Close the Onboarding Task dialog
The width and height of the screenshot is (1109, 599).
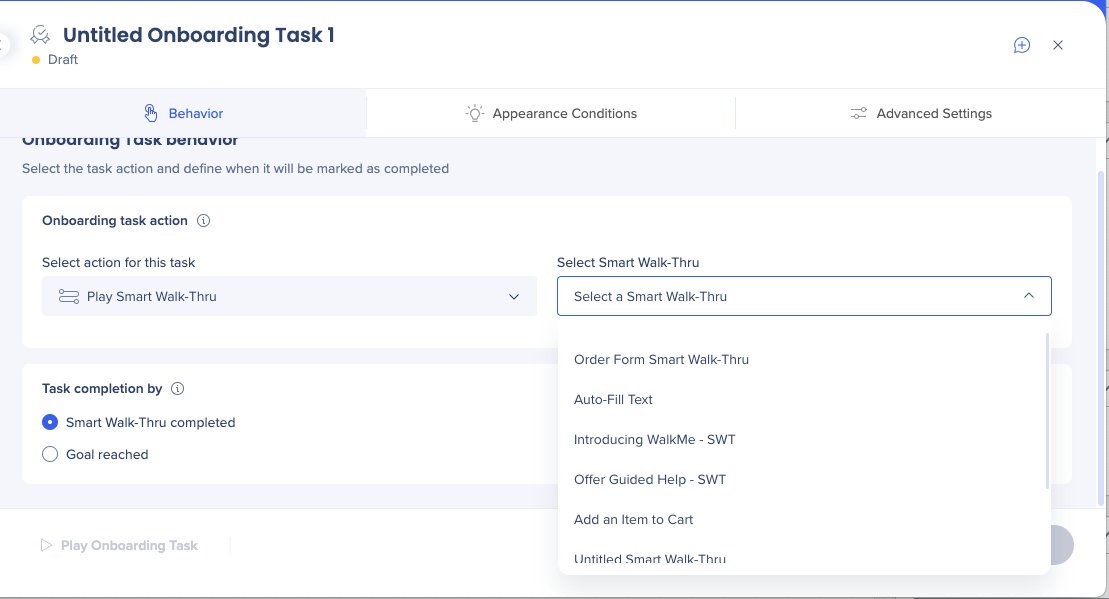click(x=1058, y=45)
